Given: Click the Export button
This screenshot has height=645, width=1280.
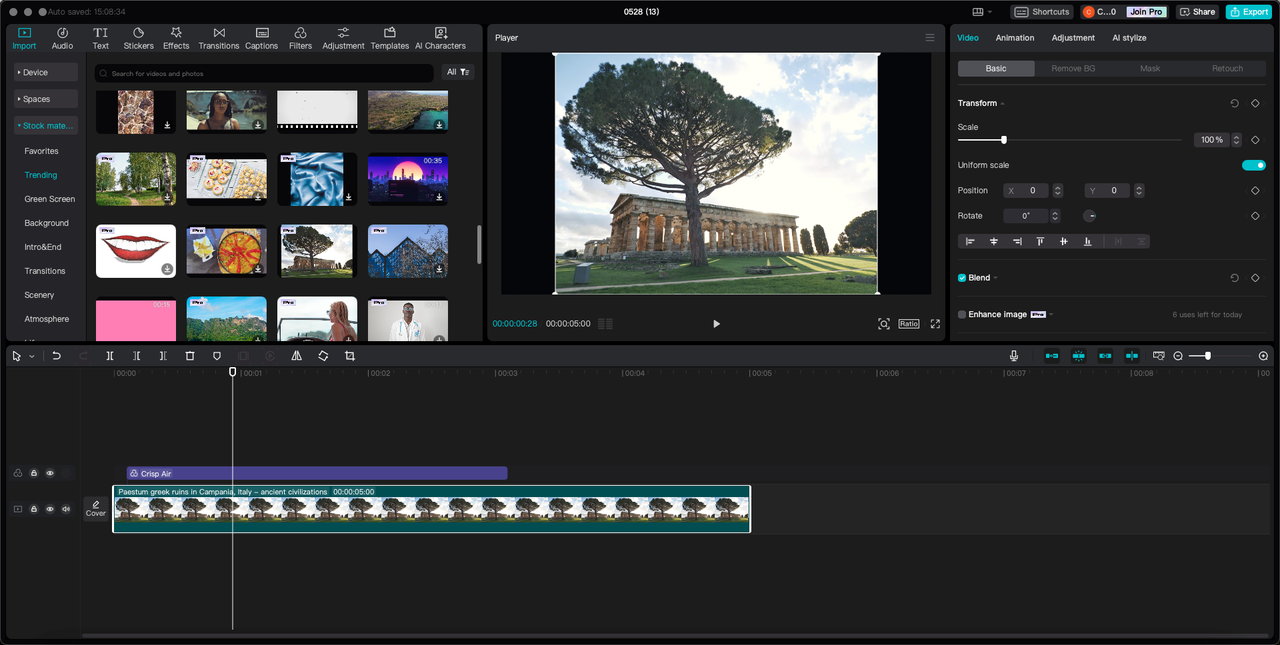Looking at the screenshot, I should 1249,12.
